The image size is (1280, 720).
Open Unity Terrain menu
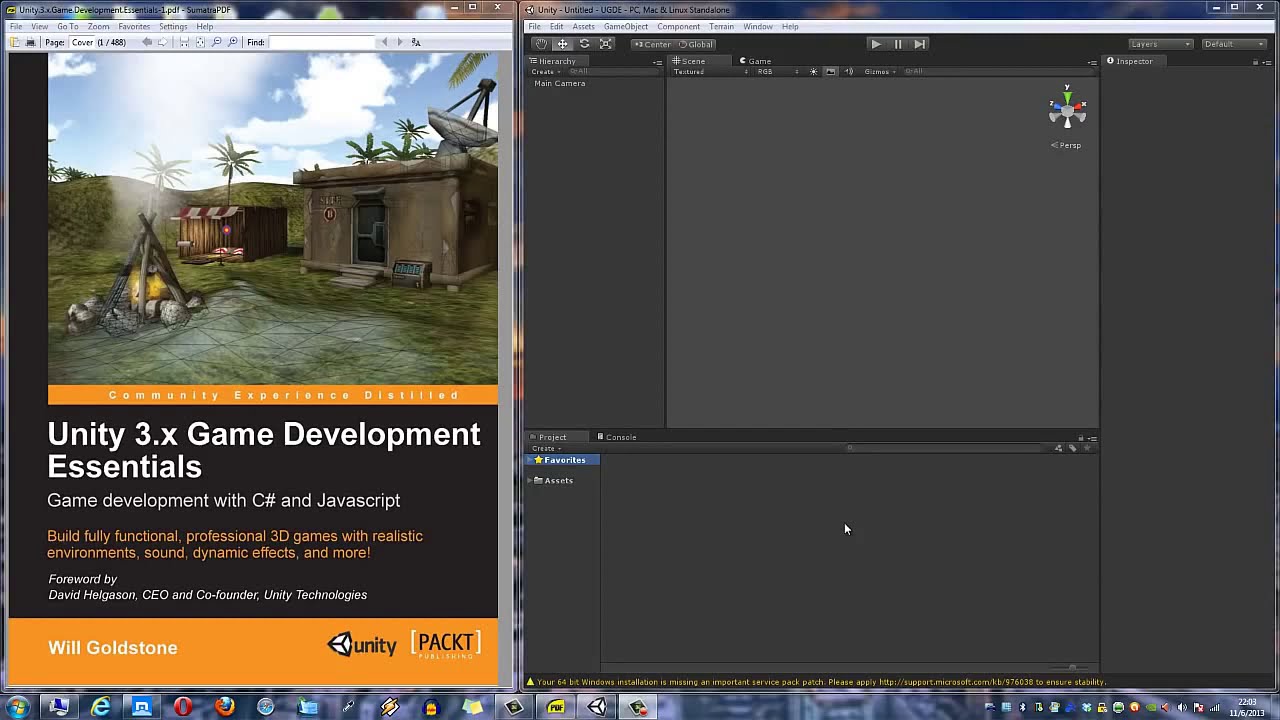point(721,27)
